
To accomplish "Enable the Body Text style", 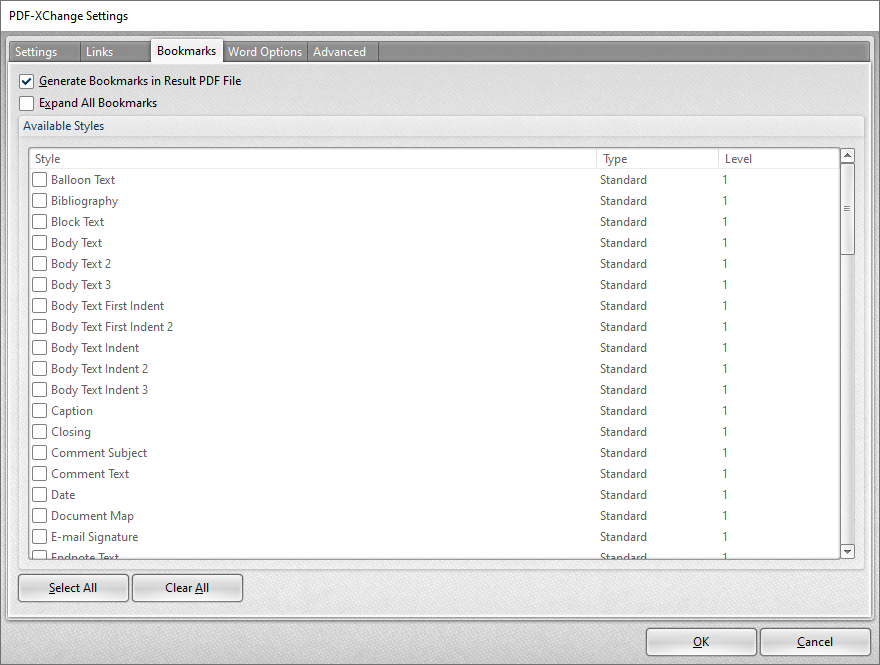I will tap(39, 242).
